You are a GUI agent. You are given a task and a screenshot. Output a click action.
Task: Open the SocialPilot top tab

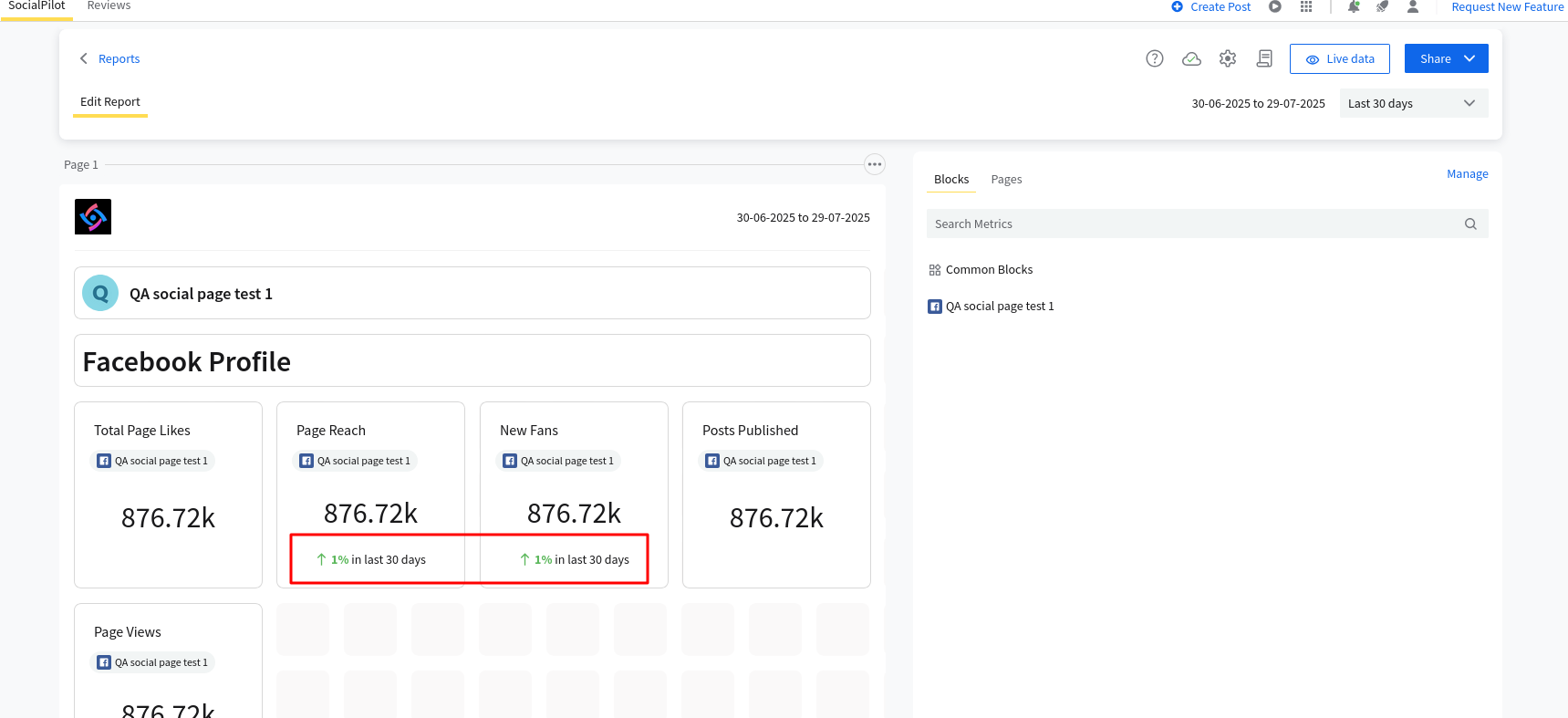(x=36, y=6)
